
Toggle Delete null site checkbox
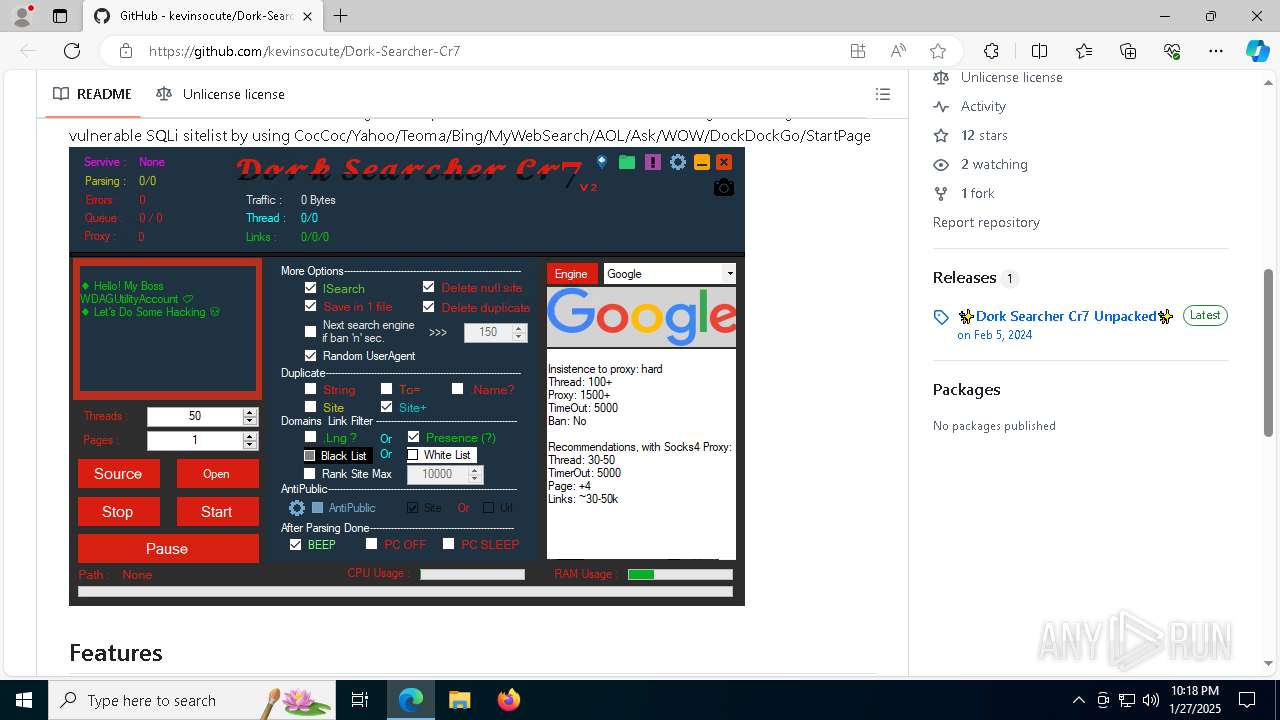pyautogui.click(x=429, y=287)
